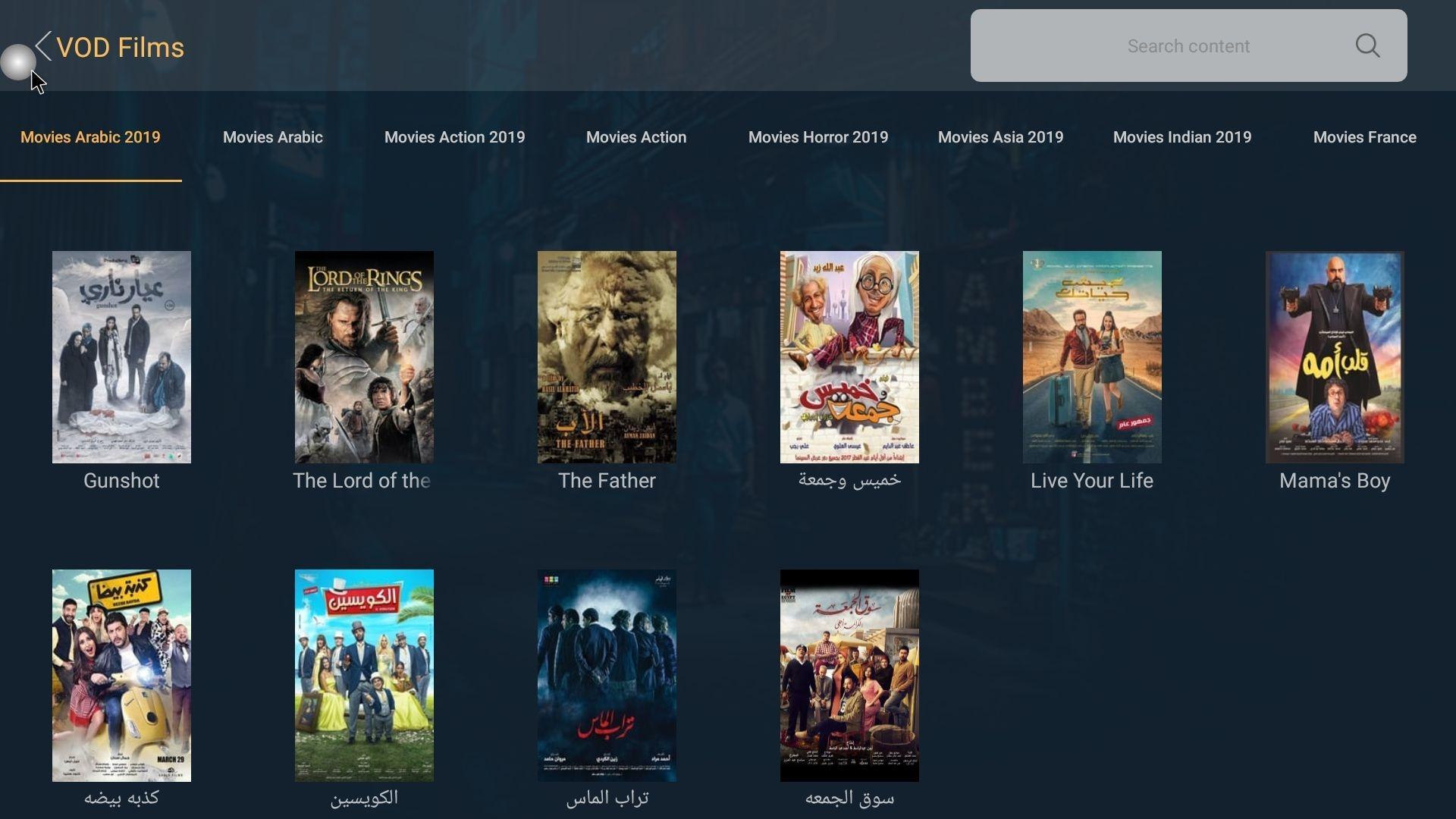Screen dimensions: 1456x819
Task: Click the كذبه بيضه title label
Action: (121, 798)
